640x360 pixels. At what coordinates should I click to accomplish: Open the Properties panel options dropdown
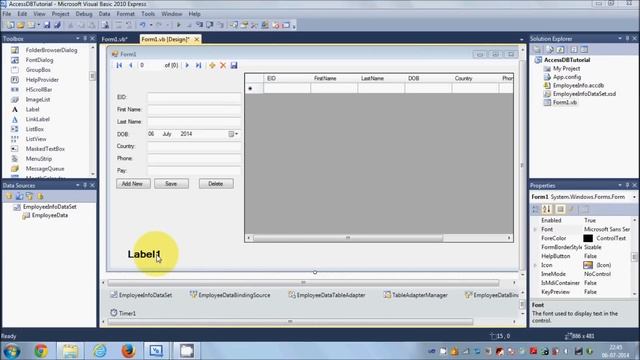(620, 185)
